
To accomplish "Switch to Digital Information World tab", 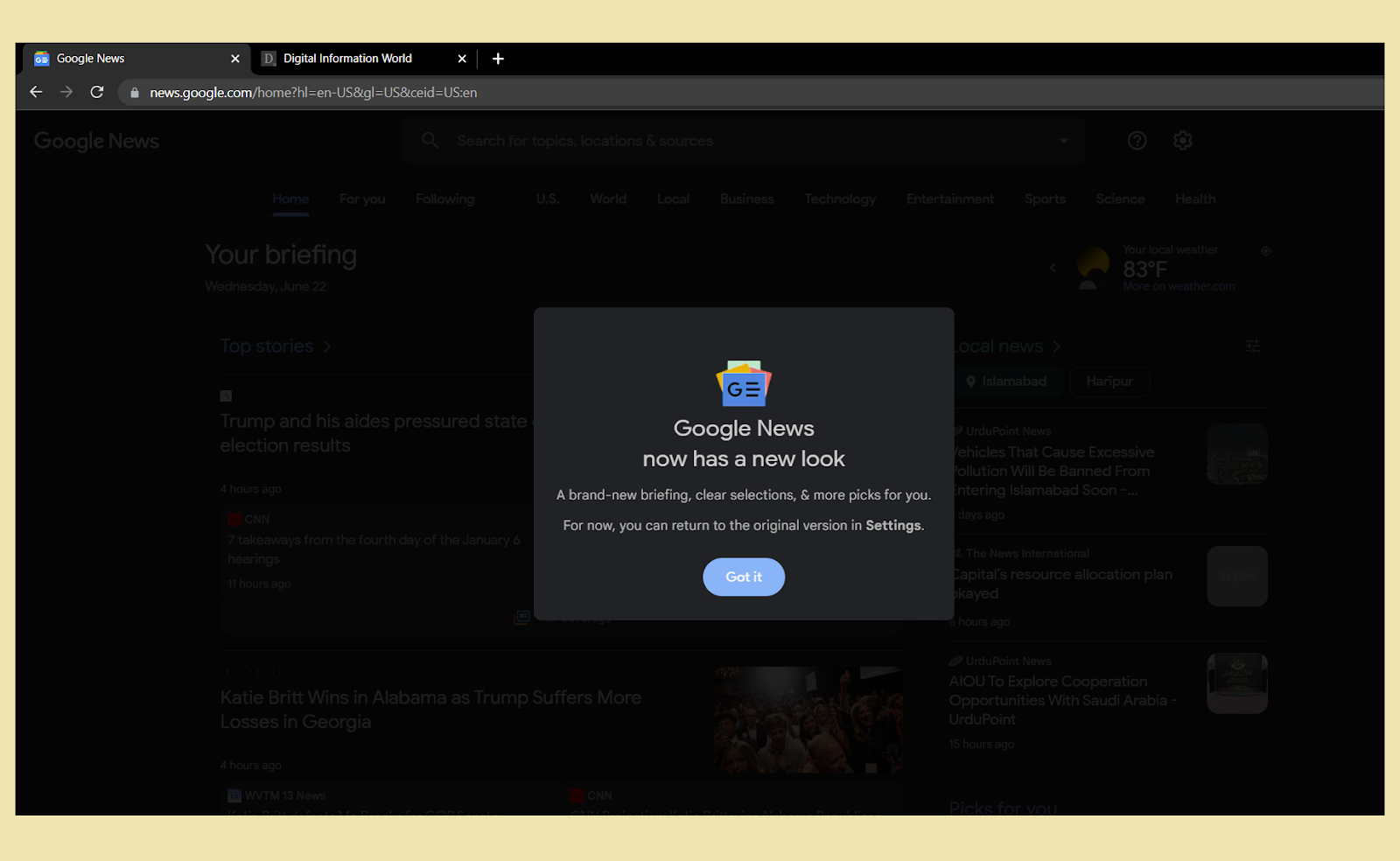I will (x=364, y=59).
